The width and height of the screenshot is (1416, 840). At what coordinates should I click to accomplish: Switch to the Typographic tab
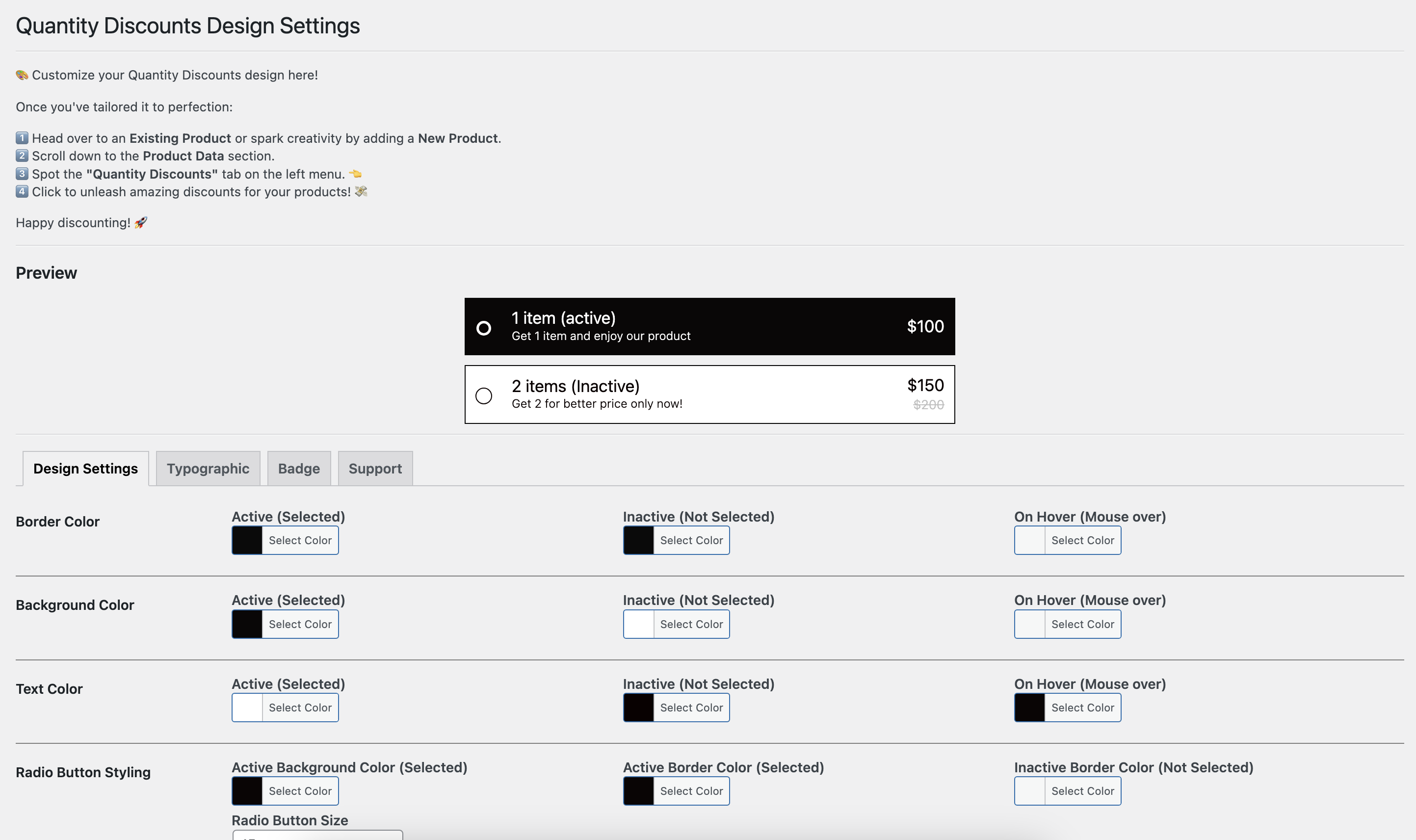pyautogui.click(x=207, y=468)
